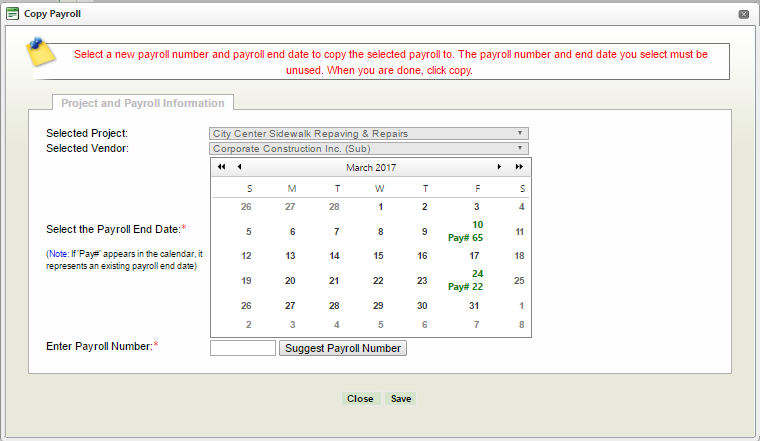760x441 pixels.
Task: Jump calendar forward one year
Action: 519,167
